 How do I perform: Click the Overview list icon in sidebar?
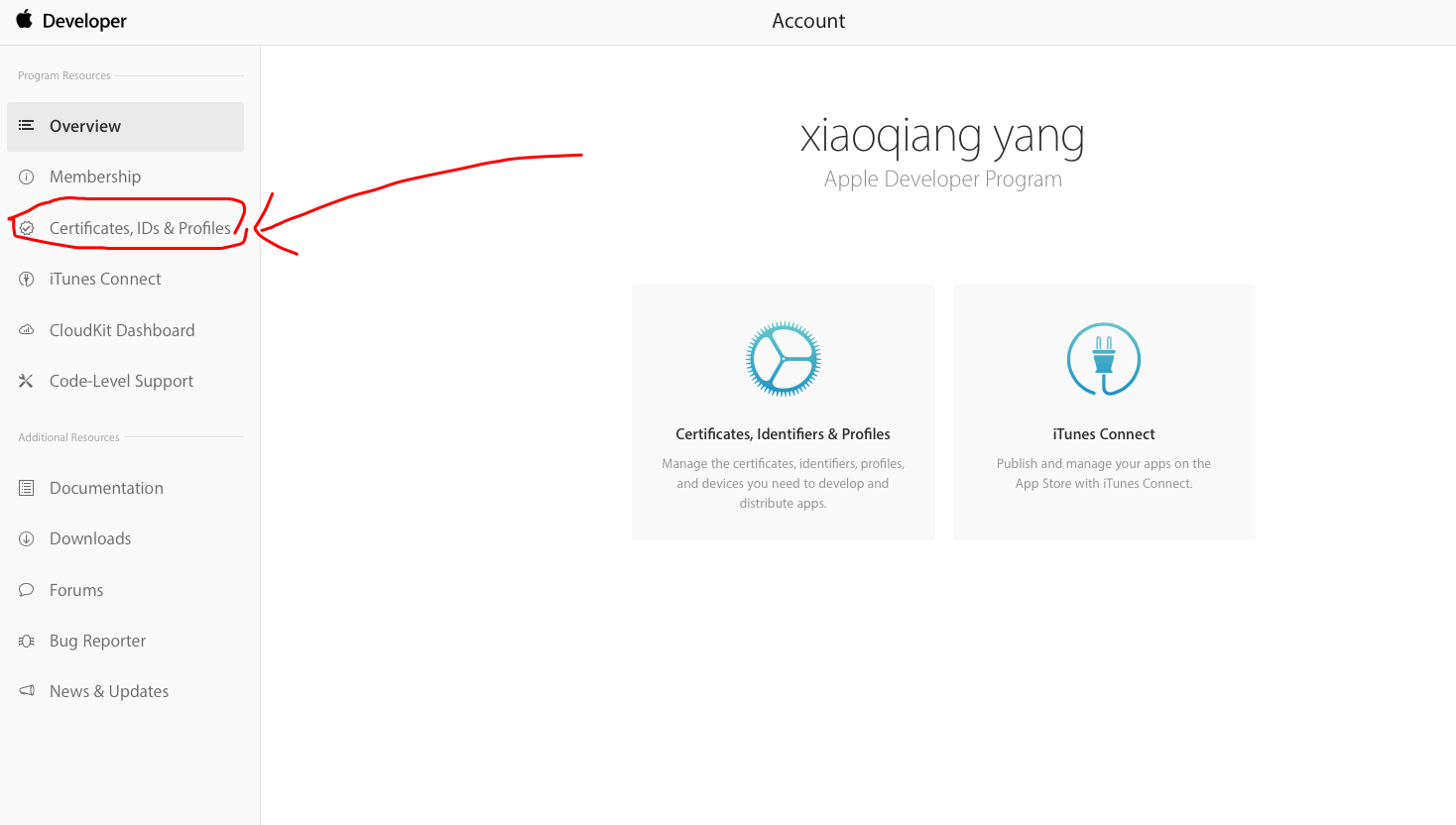click(27, 126)
